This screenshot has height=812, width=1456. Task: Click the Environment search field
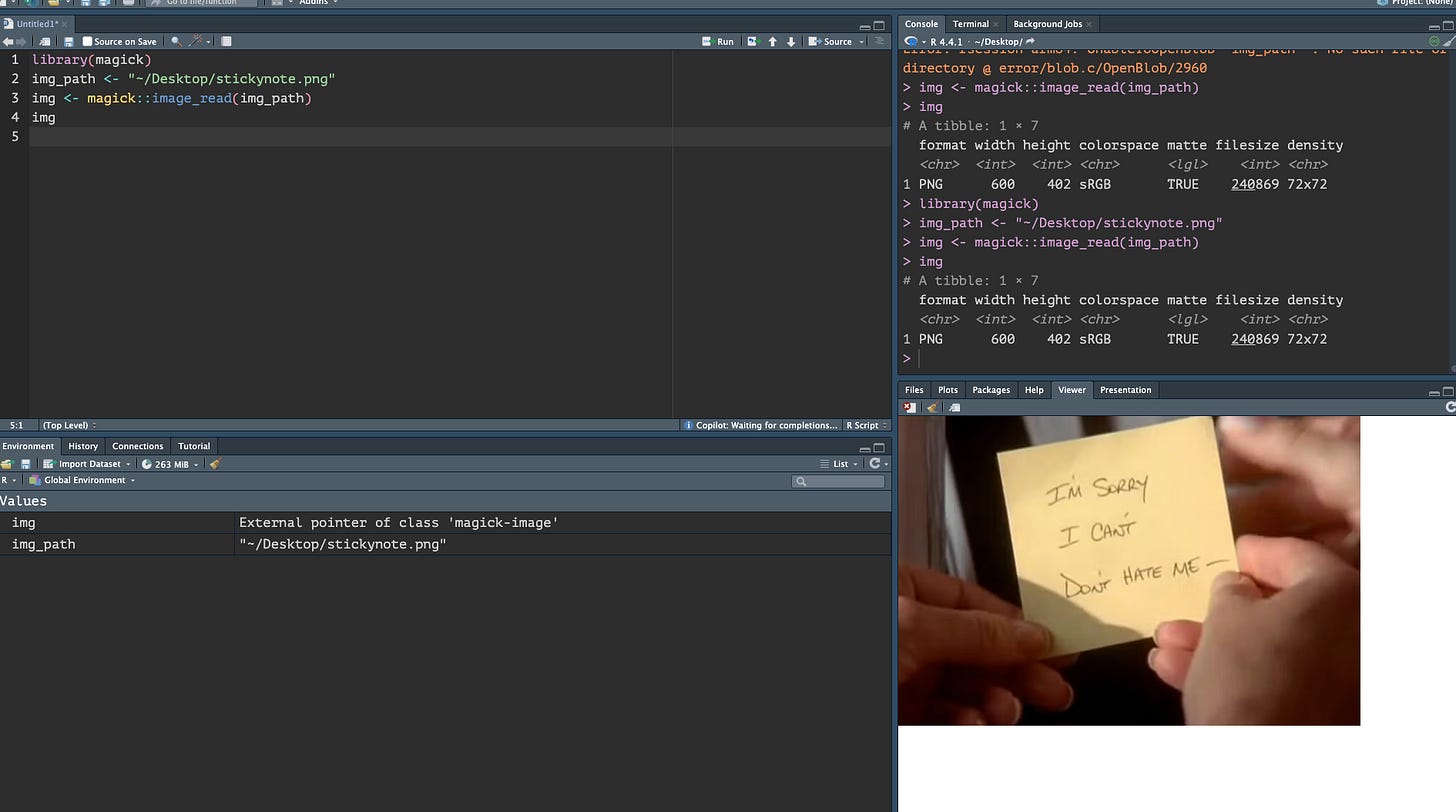[838, 481]
